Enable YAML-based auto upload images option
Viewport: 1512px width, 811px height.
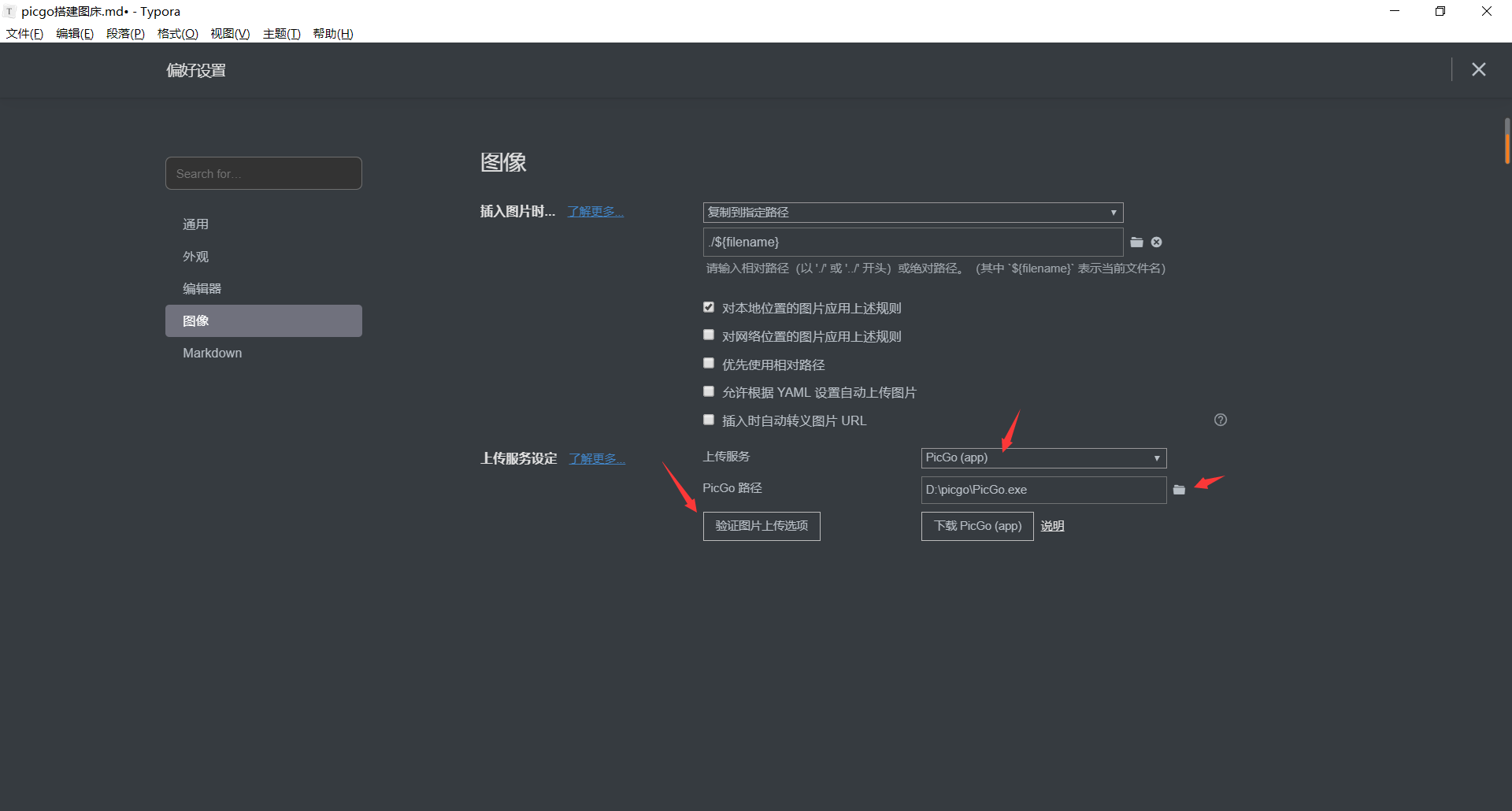[x=709, y=391]
